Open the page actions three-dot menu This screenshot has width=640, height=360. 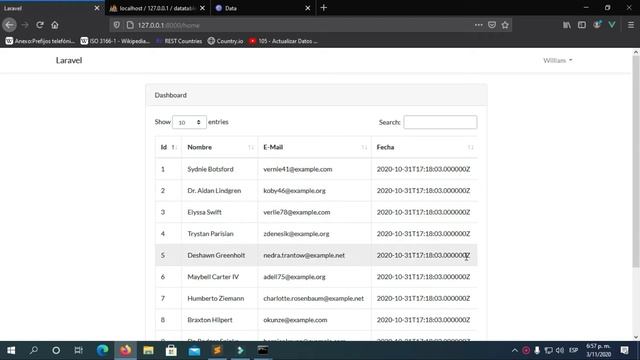(x=479, y=25)
